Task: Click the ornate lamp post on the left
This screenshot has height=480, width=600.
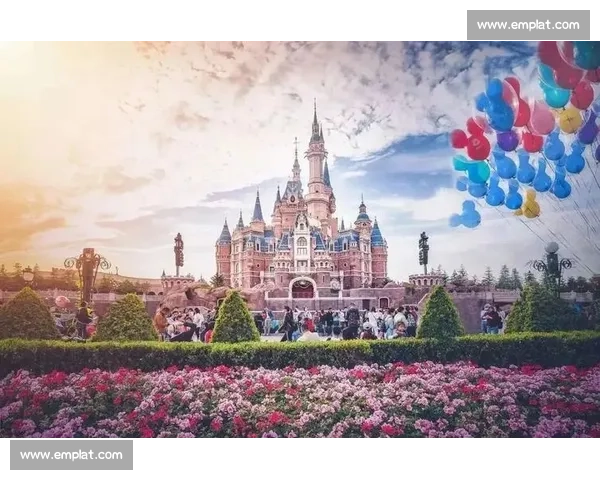Action: [x=87, y=272]
